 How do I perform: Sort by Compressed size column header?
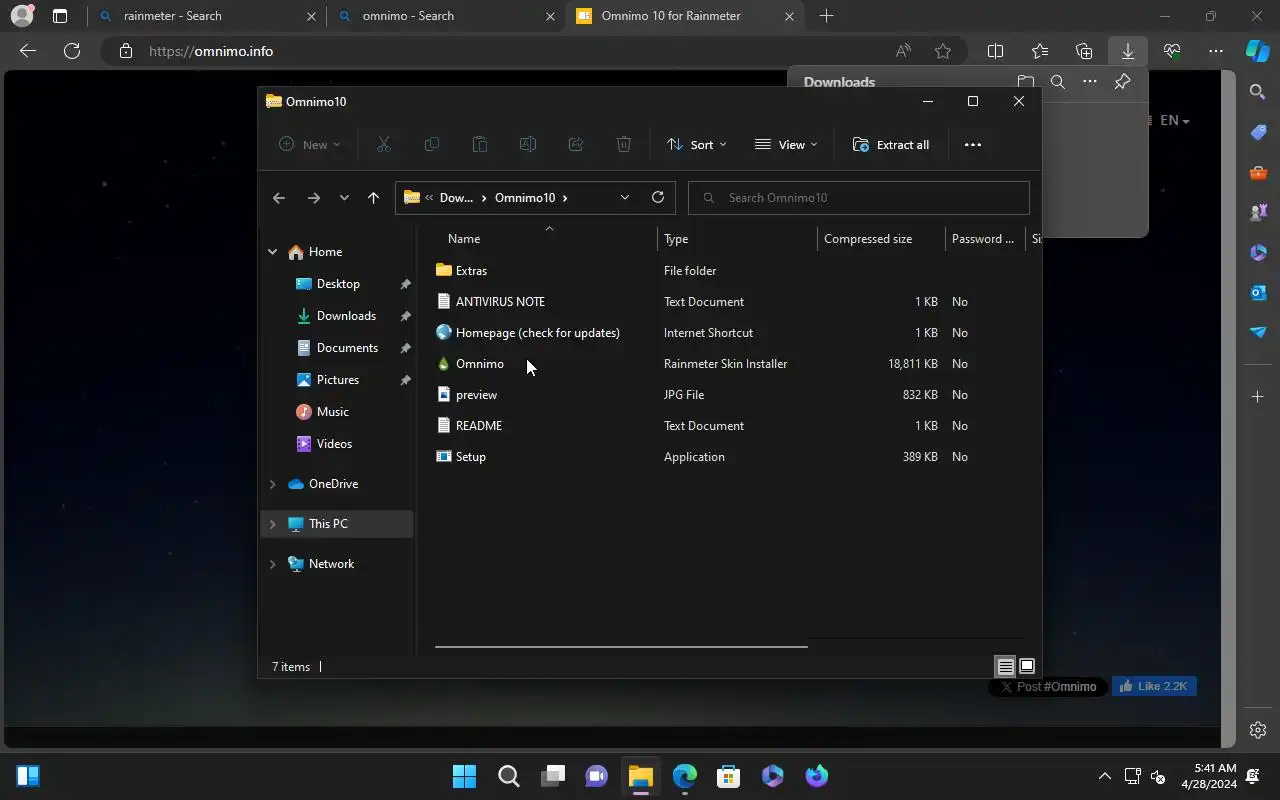(880, 239)
